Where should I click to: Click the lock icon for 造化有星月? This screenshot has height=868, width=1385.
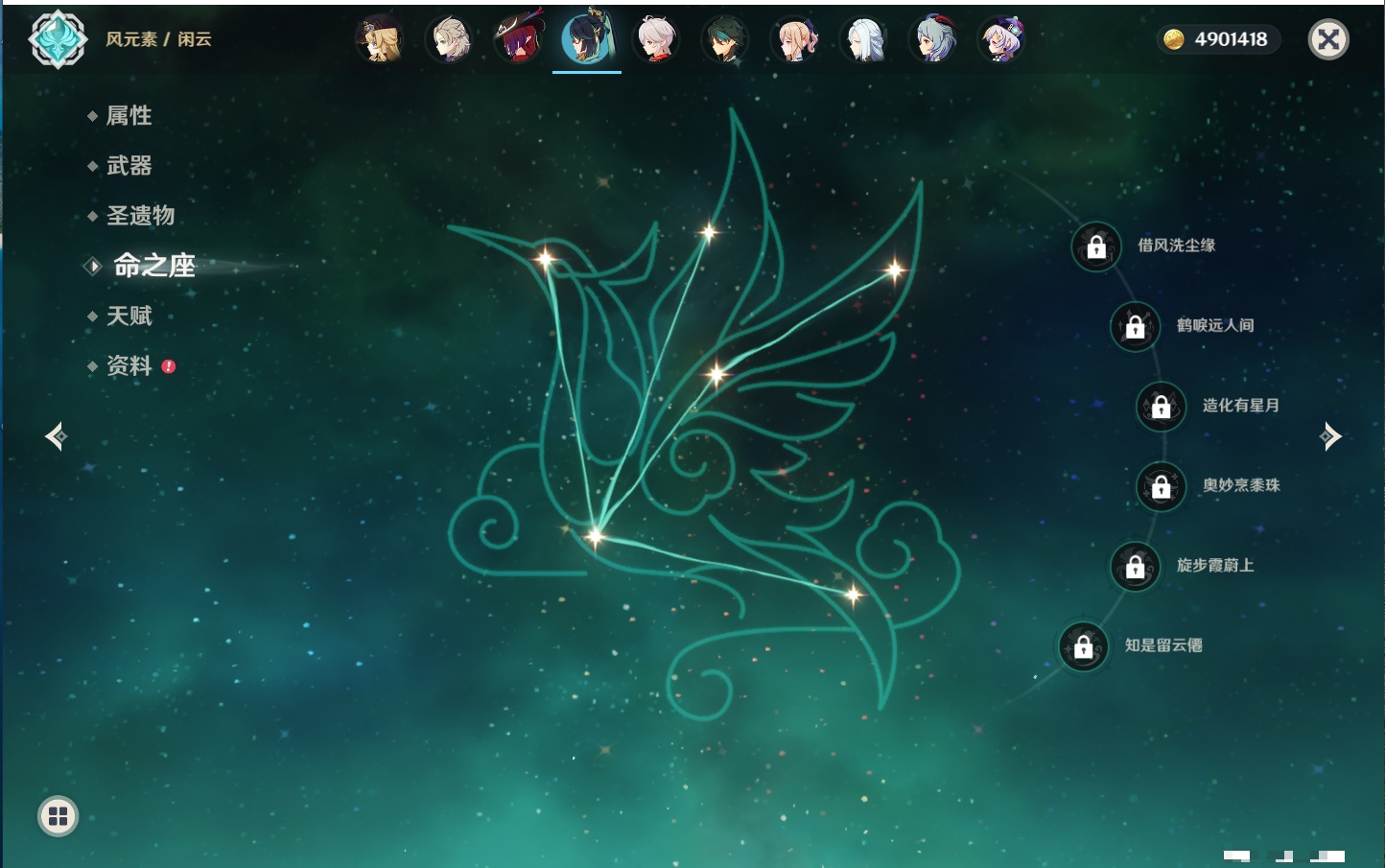[x=1162, y=406]
